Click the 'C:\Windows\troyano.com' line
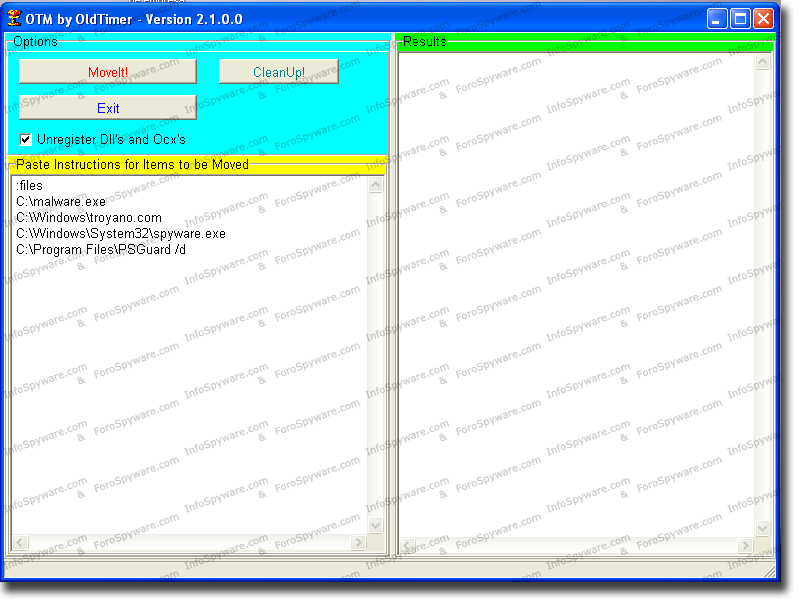800x600 pixels. tap(89, 217)
